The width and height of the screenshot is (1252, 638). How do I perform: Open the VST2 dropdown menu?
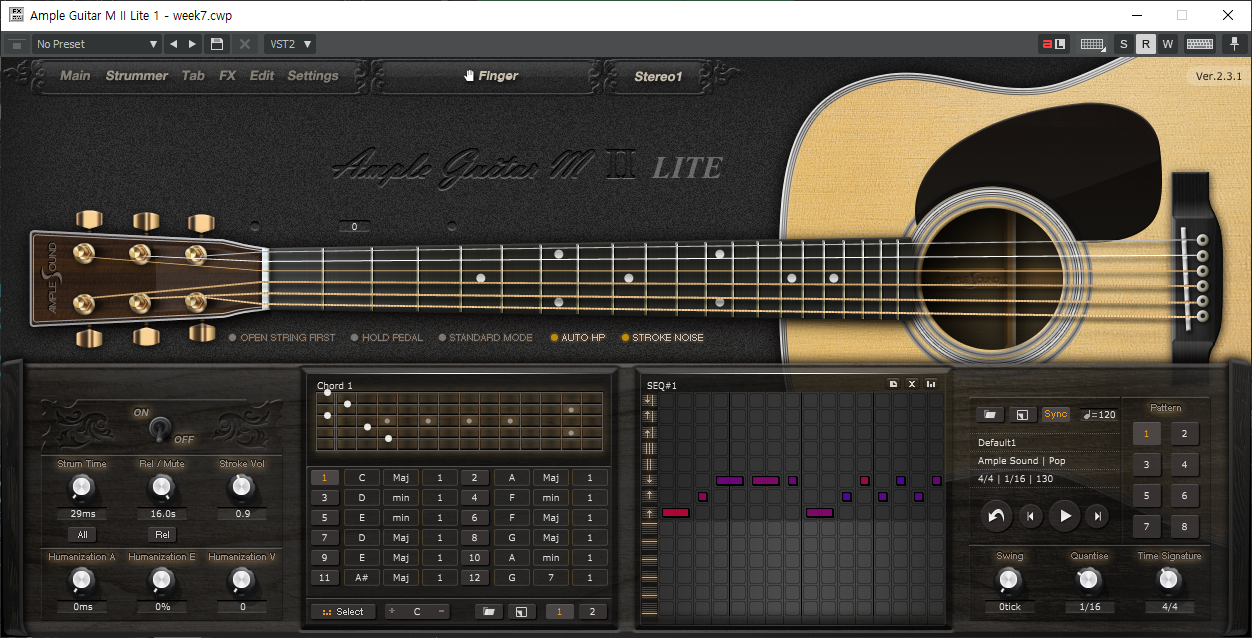pyautogui.click(x=290, y=44)
